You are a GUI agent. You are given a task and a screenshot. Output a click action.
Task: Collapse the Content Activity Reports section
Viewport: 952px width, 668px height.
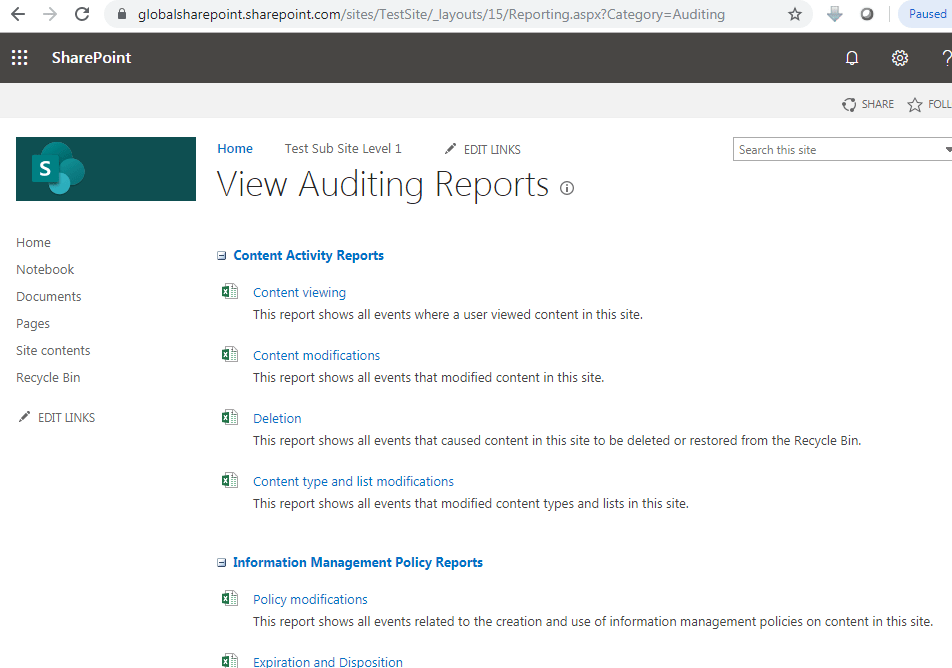coord(222,256)
